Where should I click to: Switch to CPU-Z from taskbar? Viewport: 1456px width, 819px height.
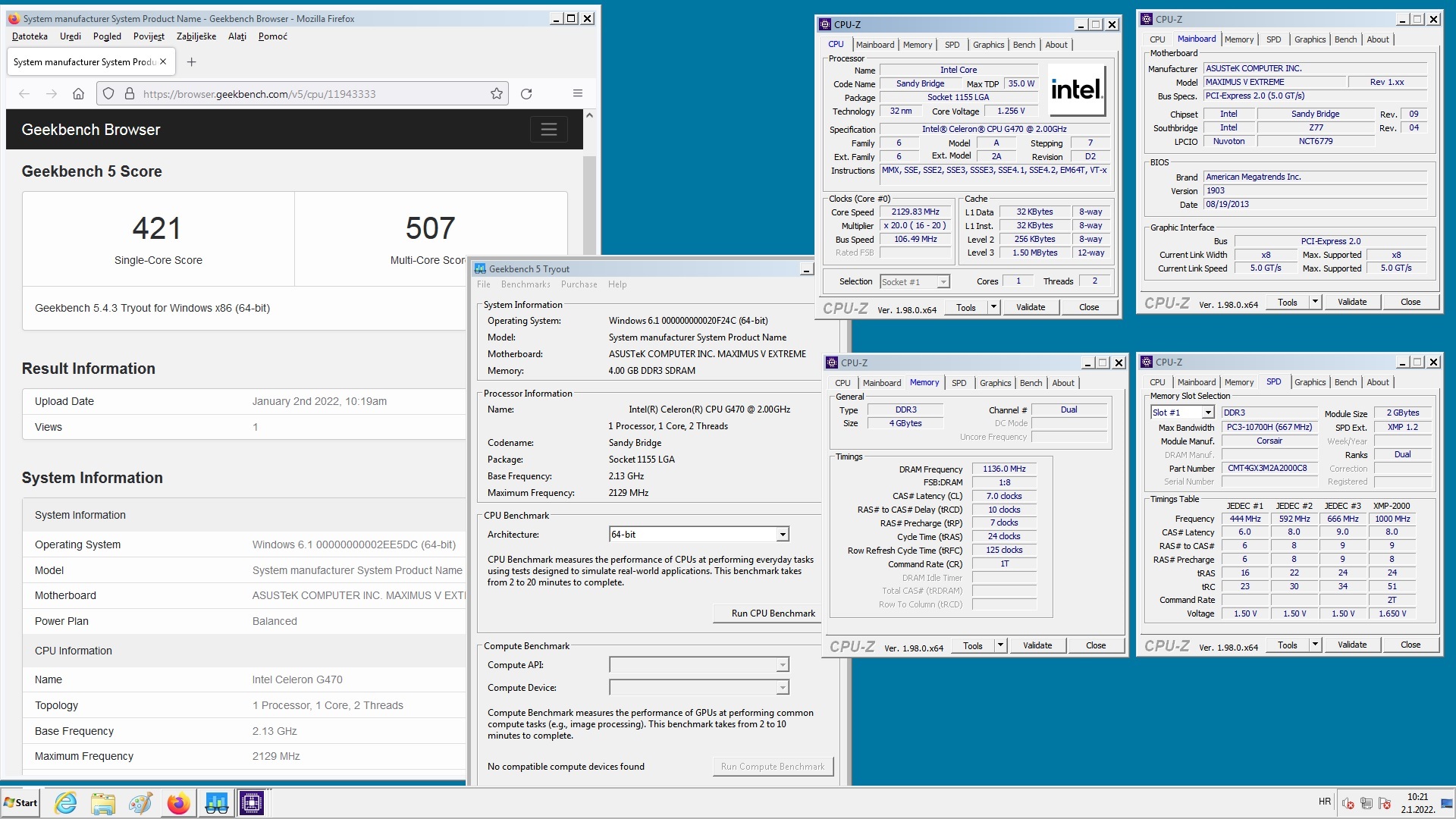tap(252, 803)
